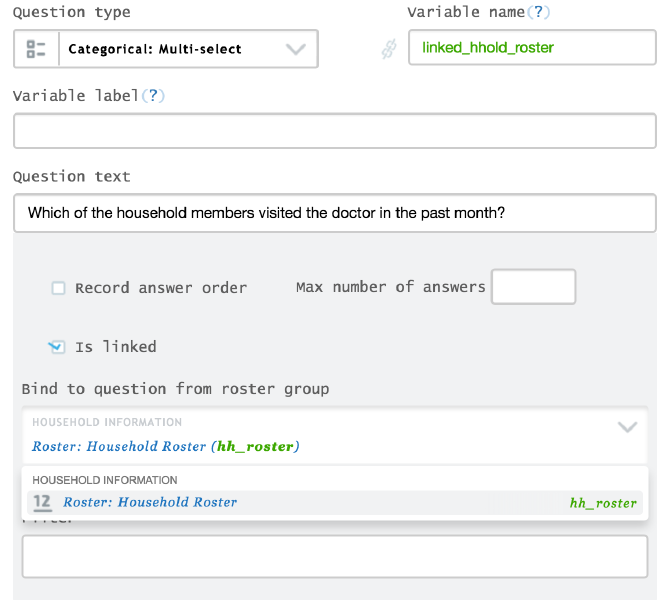
Task: Open the Variable label help question mark
Action: (x=155, y=96)
